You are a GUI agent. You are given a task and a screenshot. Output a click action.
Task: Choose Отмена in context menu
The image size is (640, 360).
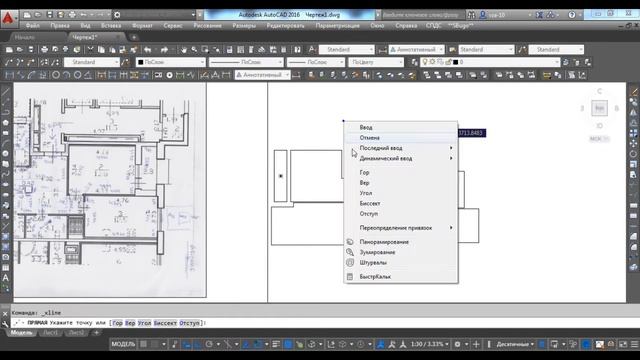click(x=401, y=138)
